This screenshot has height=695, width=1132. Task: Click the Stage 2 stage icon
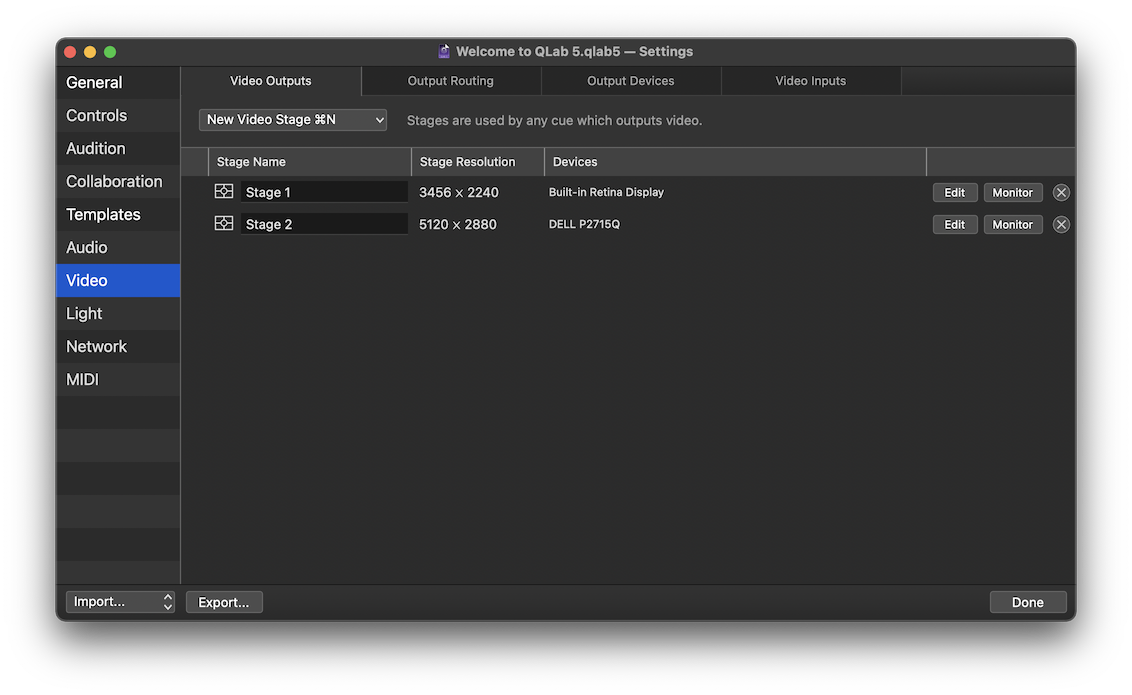coord(224,222)
